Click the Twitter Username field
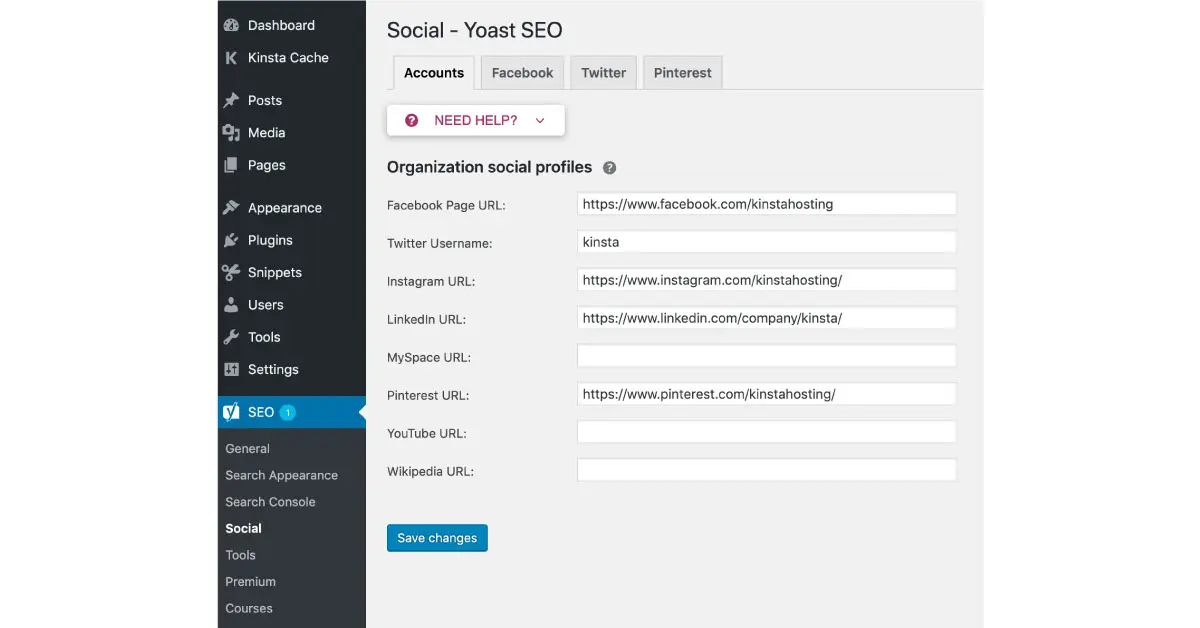The height and width of the screenshot is (628, 1200). (766, 242)
